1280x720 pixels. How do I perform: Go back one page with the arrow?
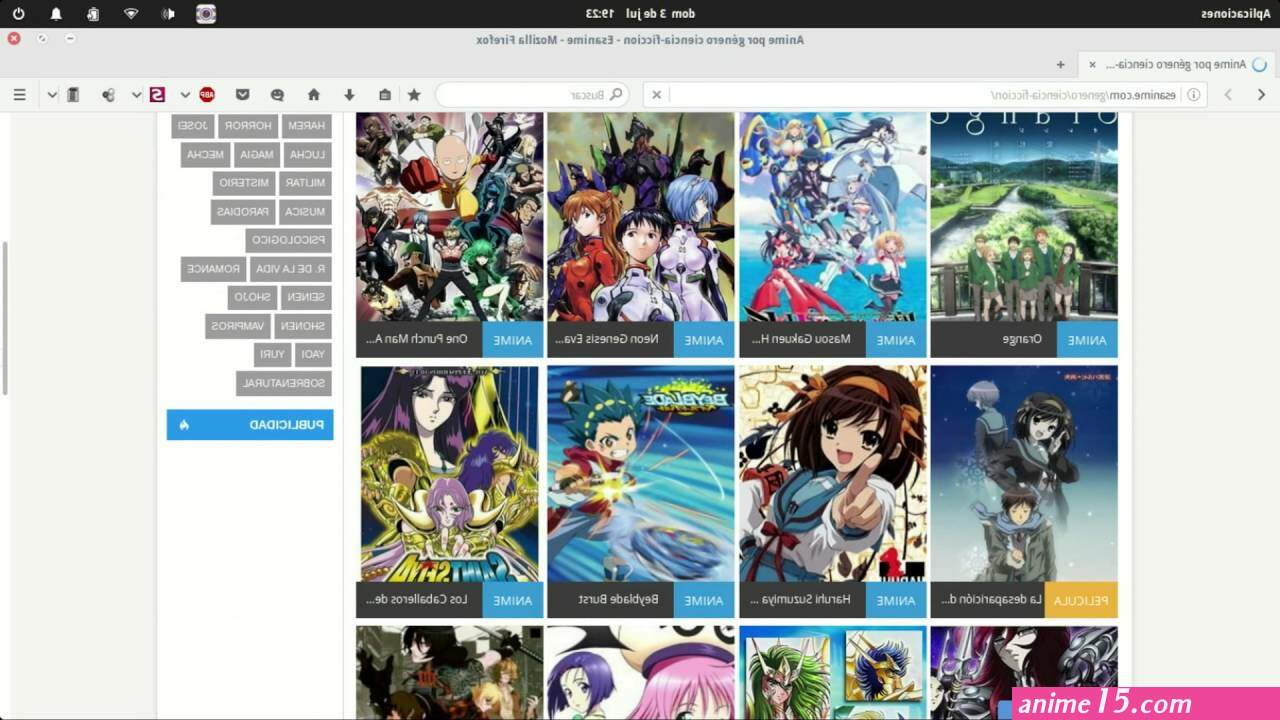coord(1263,95)
